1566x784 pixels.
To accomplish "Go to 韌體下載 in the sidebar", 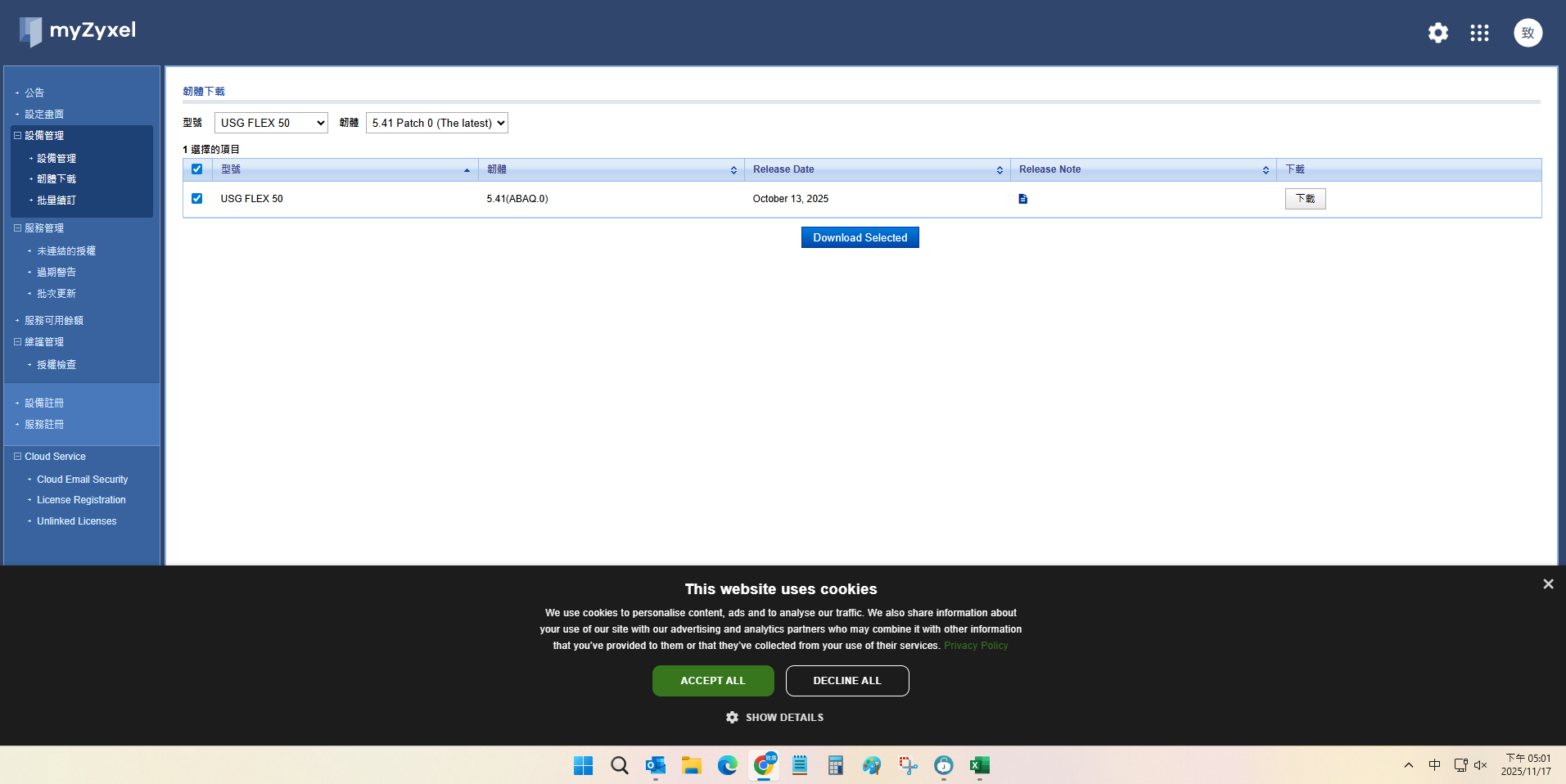I will pos(56,179).
